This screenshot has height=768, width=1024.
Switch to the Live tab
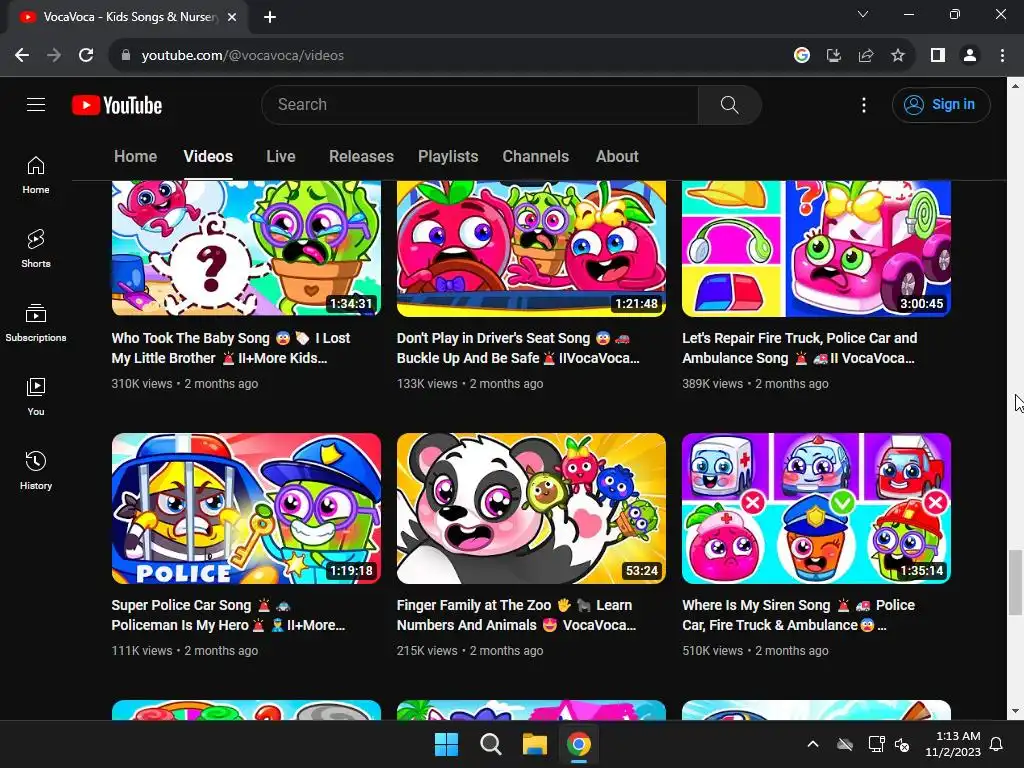tap(281, 157)
